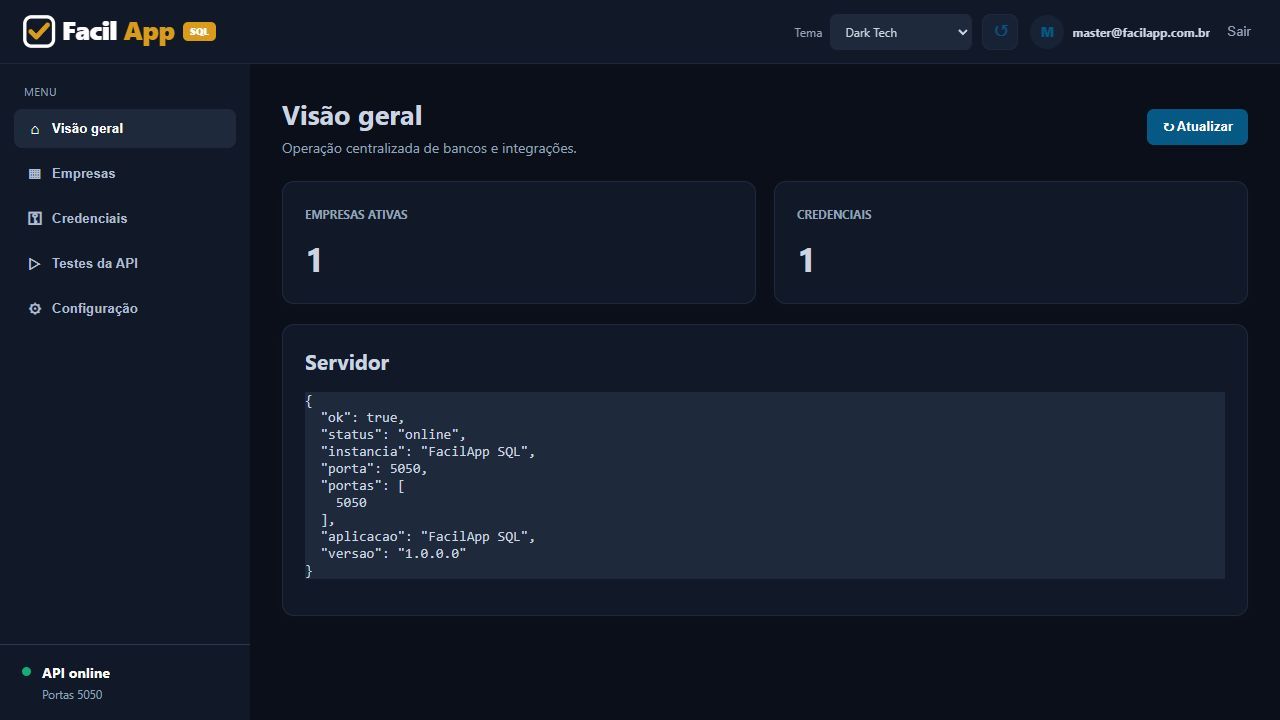Screen dimensions: 1280x720
Task: Click the Portas 5050 footer text
Action: (72, 695)
